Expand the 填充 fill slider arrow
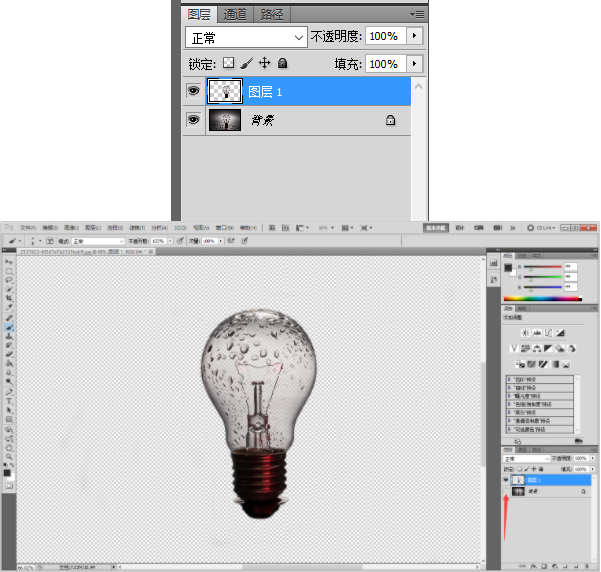 [415, 63]
